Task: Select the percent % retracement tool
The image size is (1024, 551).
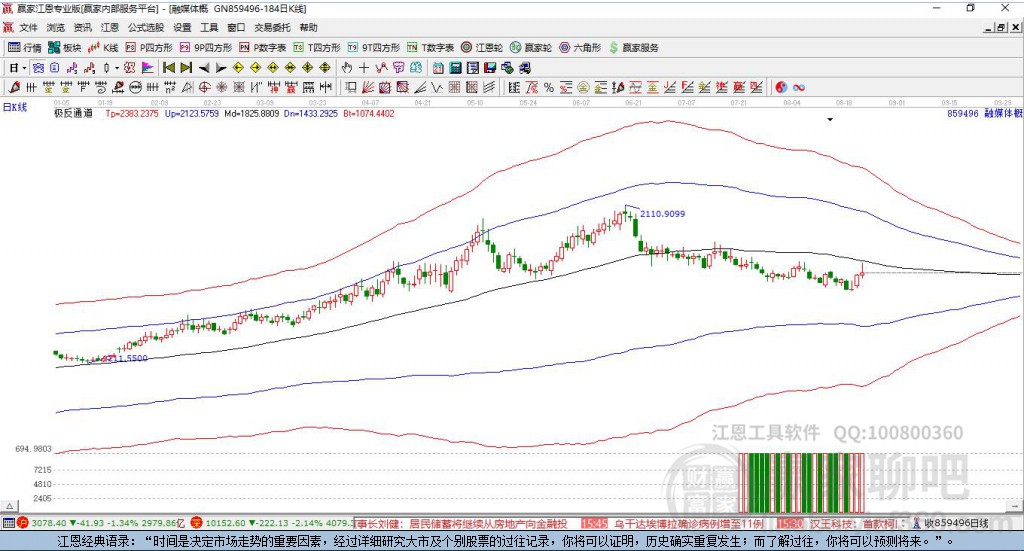Action: (549, 87)
